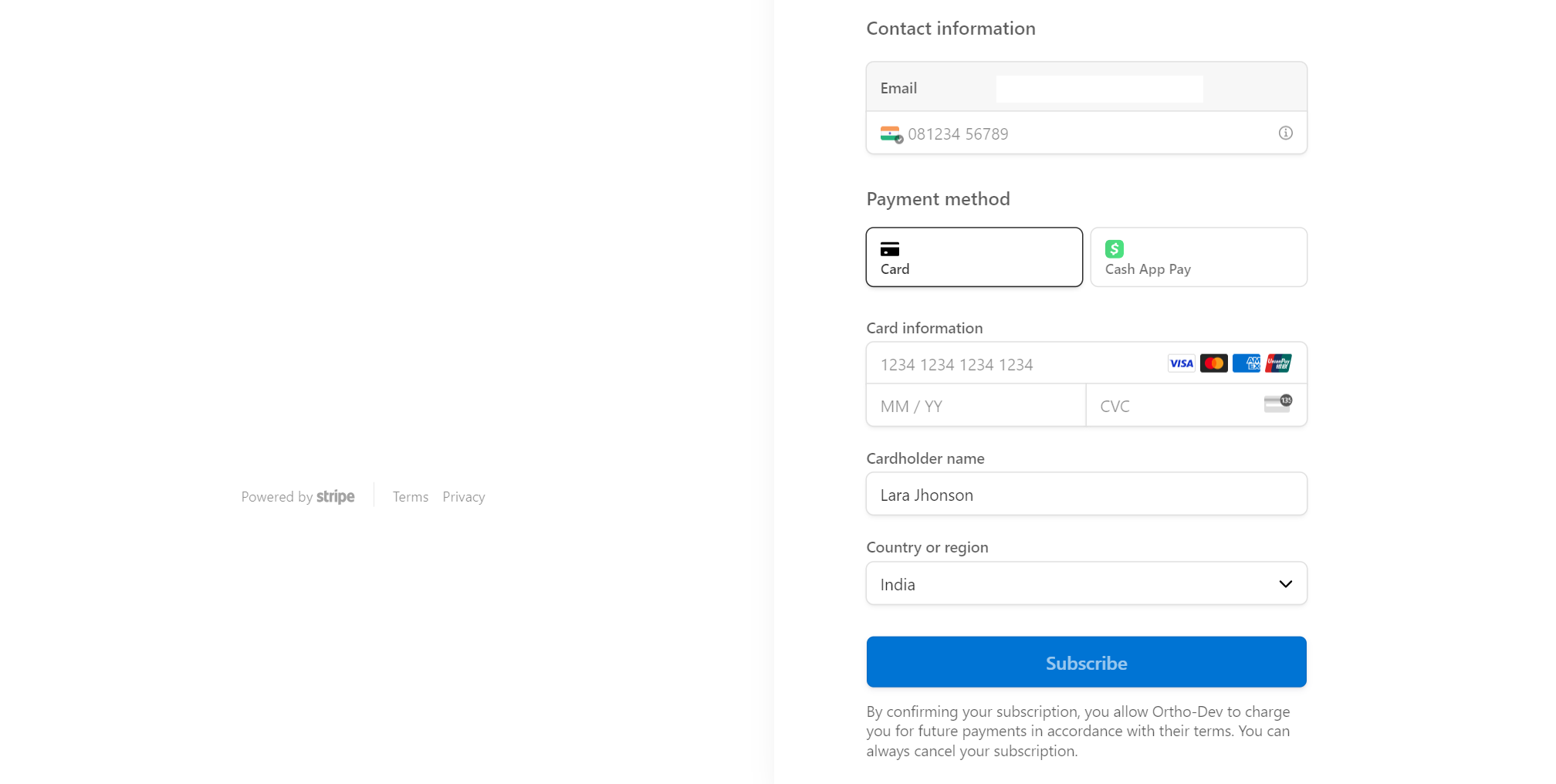1556x784 pixels.
Task: Click the CVC card hint icon
Action: [1277, 404]
